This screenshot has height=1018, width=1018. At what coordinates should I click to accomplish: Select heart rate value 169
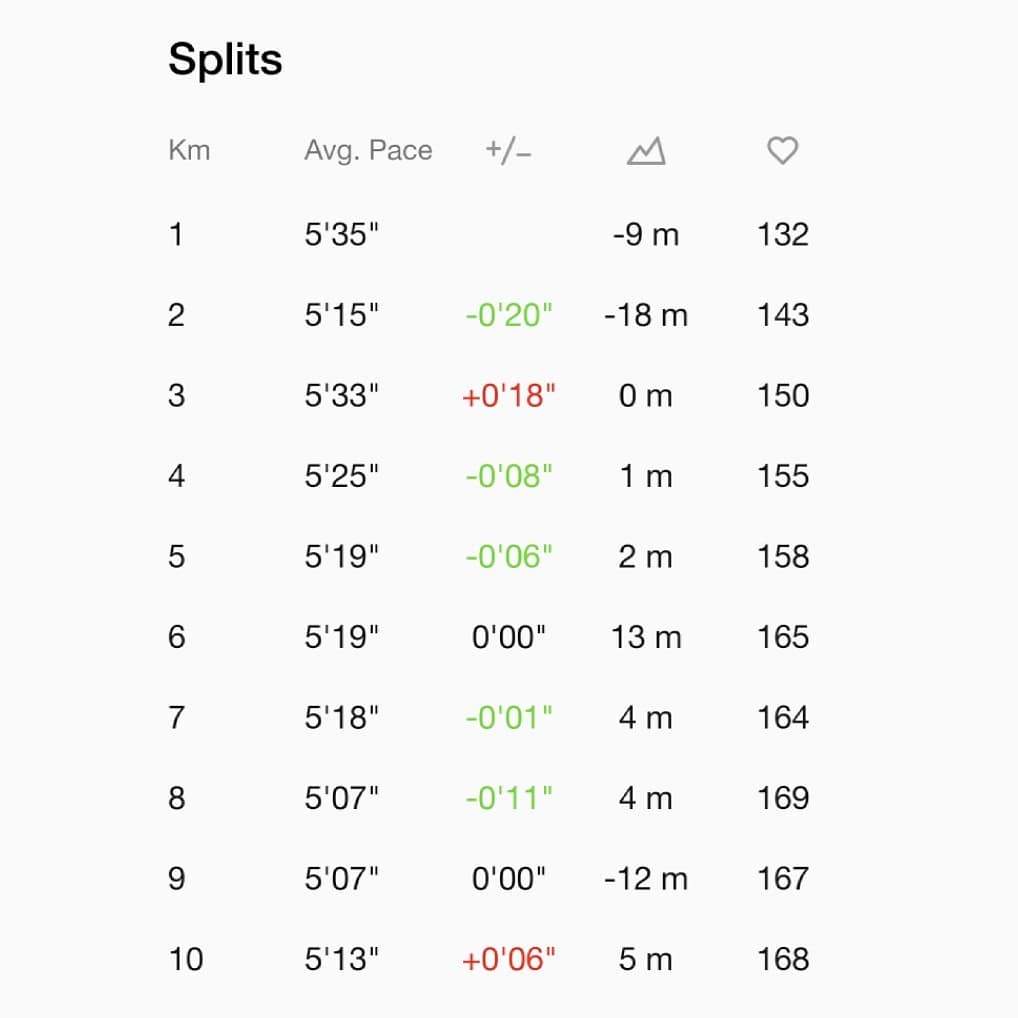pyautogui.click(x=783, y=798)
